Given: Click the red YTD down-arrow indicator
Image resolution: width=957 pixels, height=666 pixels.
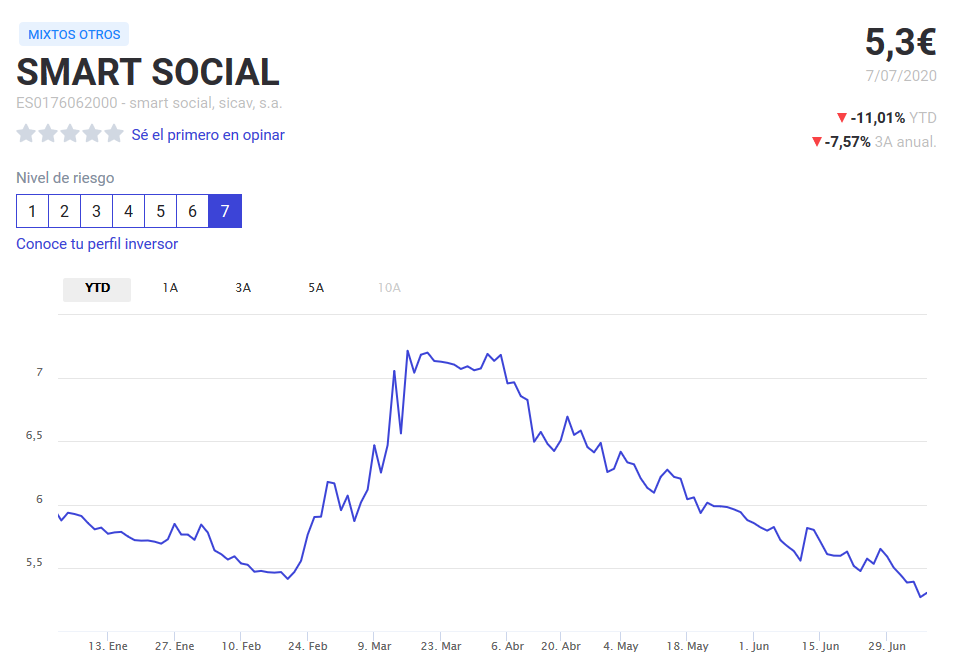Looking at the screenshot, I should 842,118.
